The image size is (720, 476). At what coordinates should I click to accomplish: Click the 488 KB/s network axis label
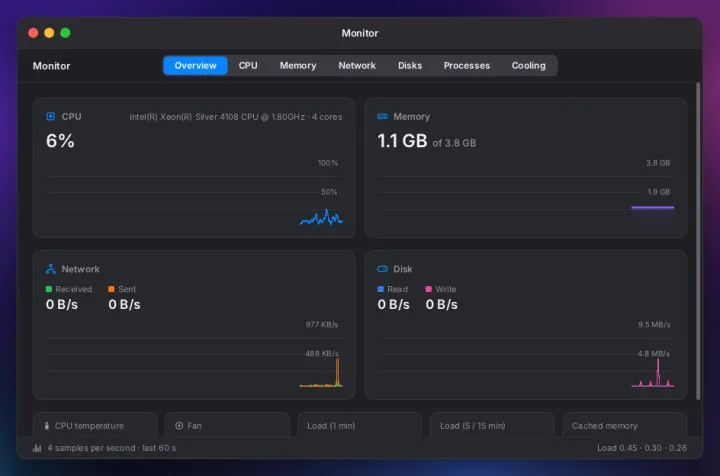(322, 353)
